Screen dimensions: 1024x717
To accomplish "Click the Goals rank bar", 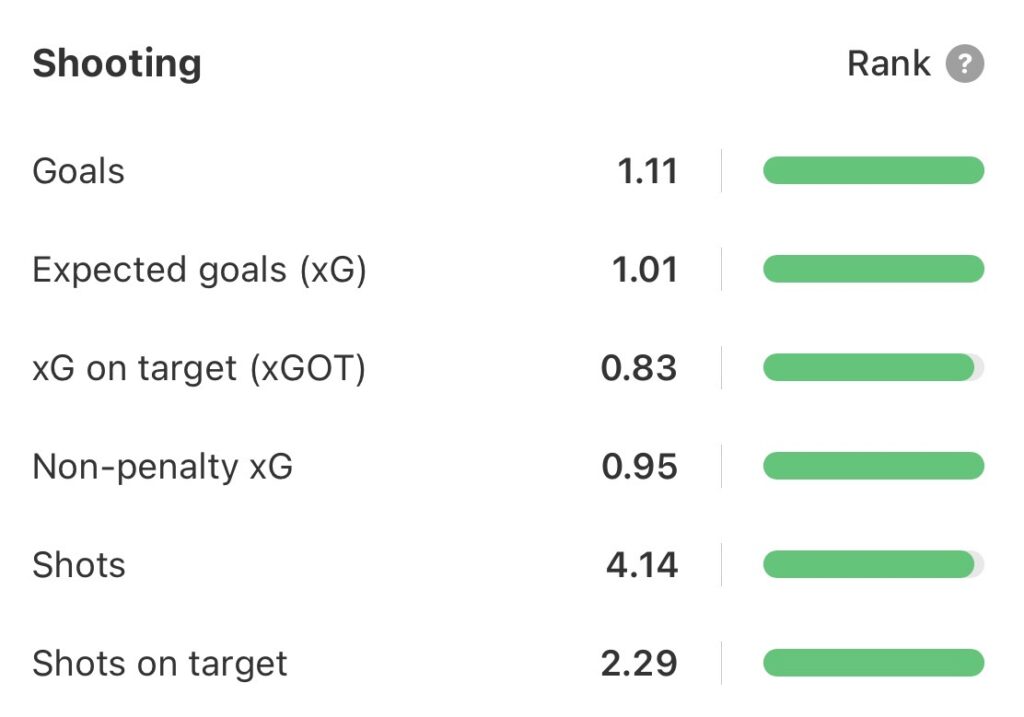I will 873,171.
